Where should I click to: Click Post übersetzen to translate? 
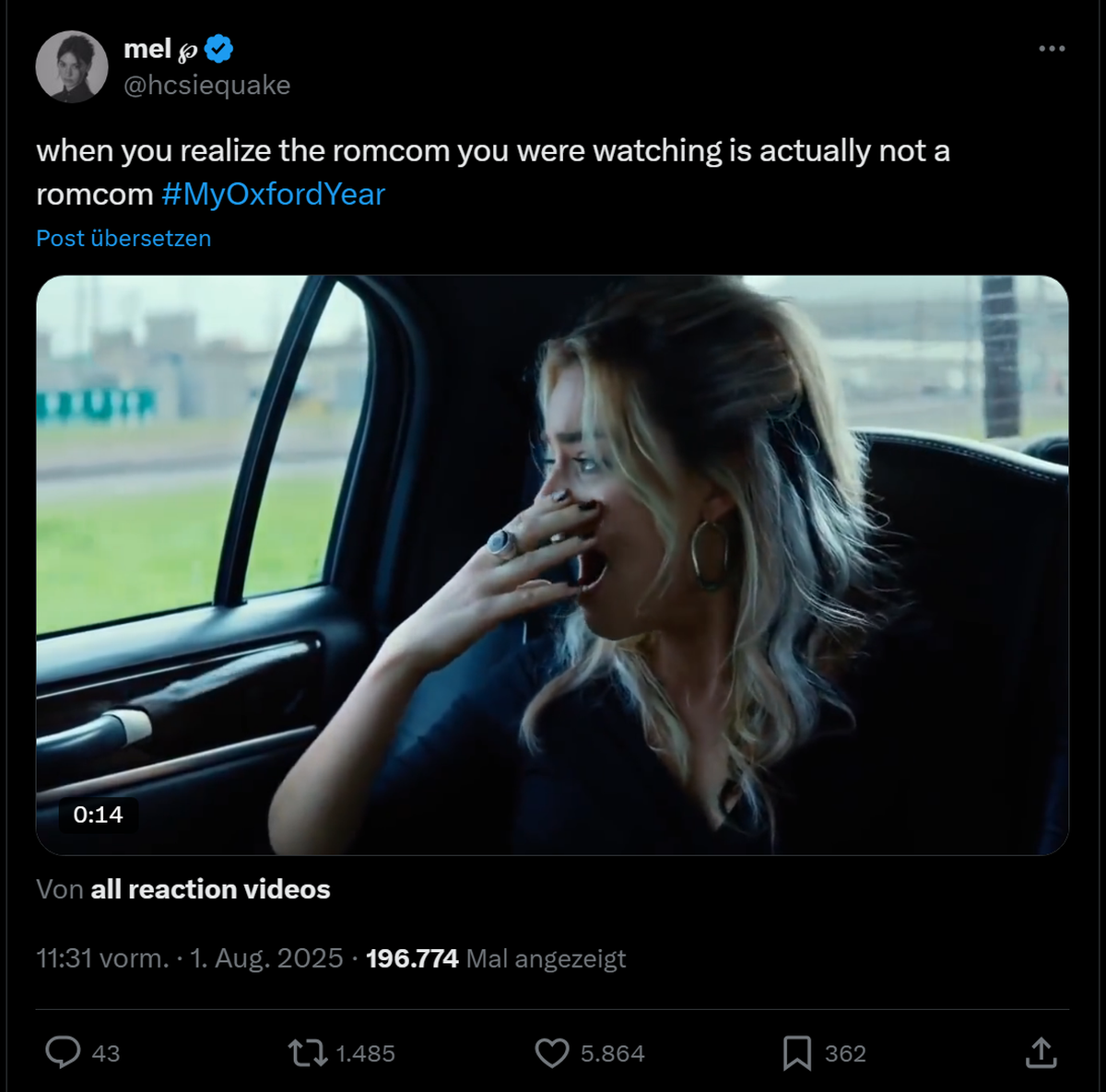[x=124, y=238]
